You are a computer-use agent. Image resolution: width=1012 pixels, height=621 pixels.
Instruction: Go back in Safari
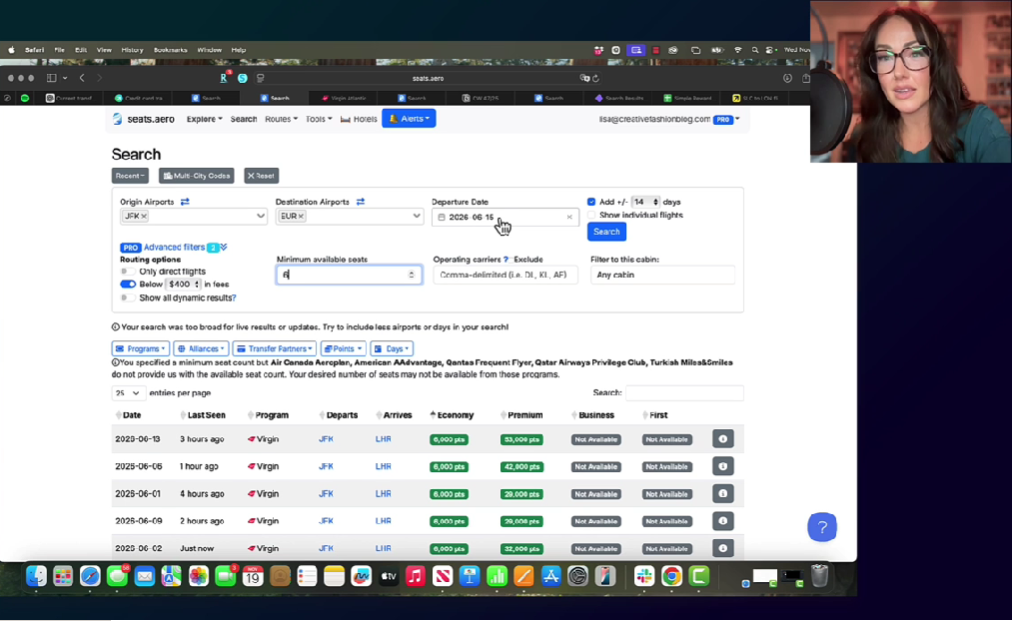82,78
